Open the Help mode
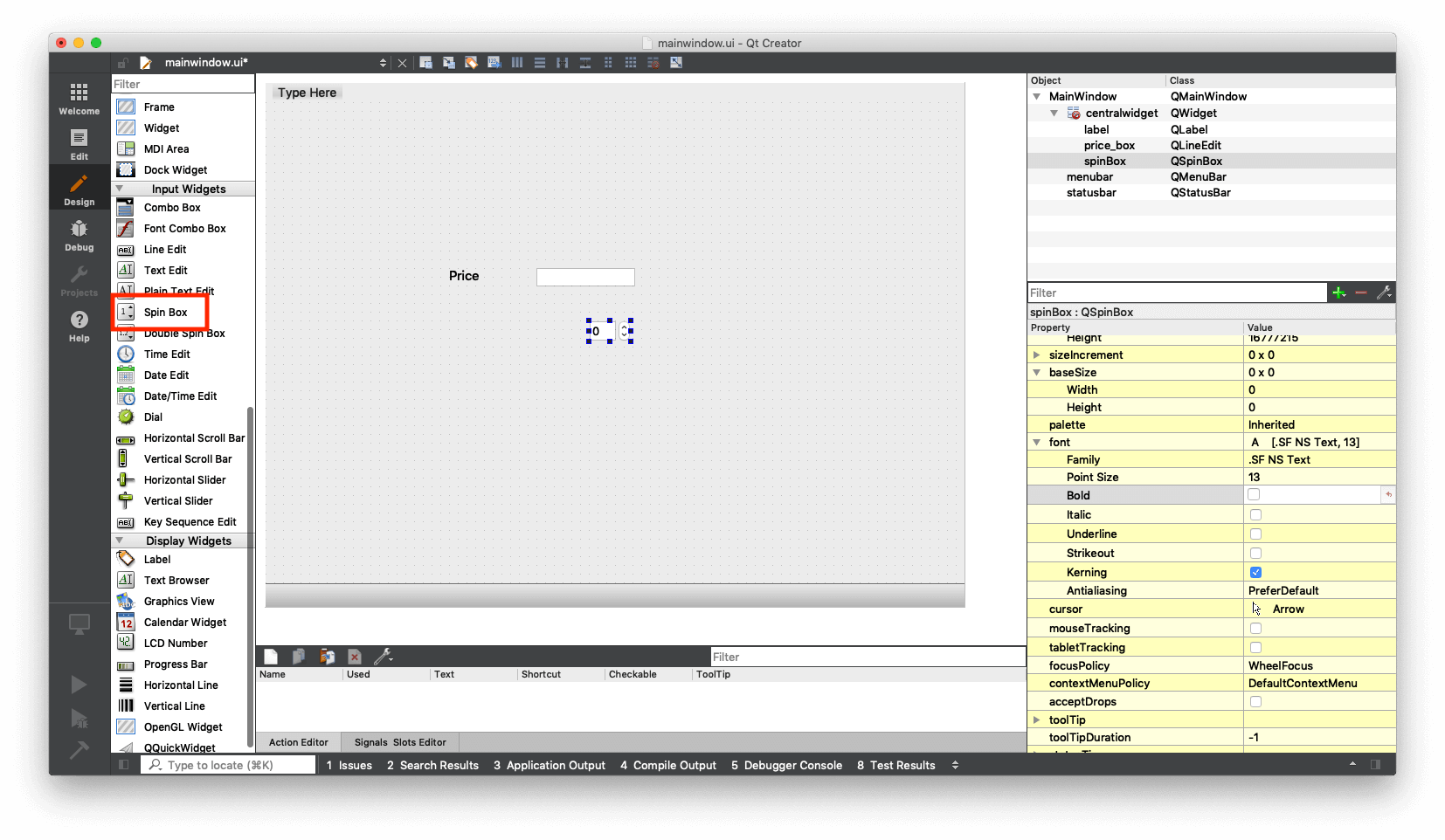This screenshot has width=1445, height=840. point(80,326)
